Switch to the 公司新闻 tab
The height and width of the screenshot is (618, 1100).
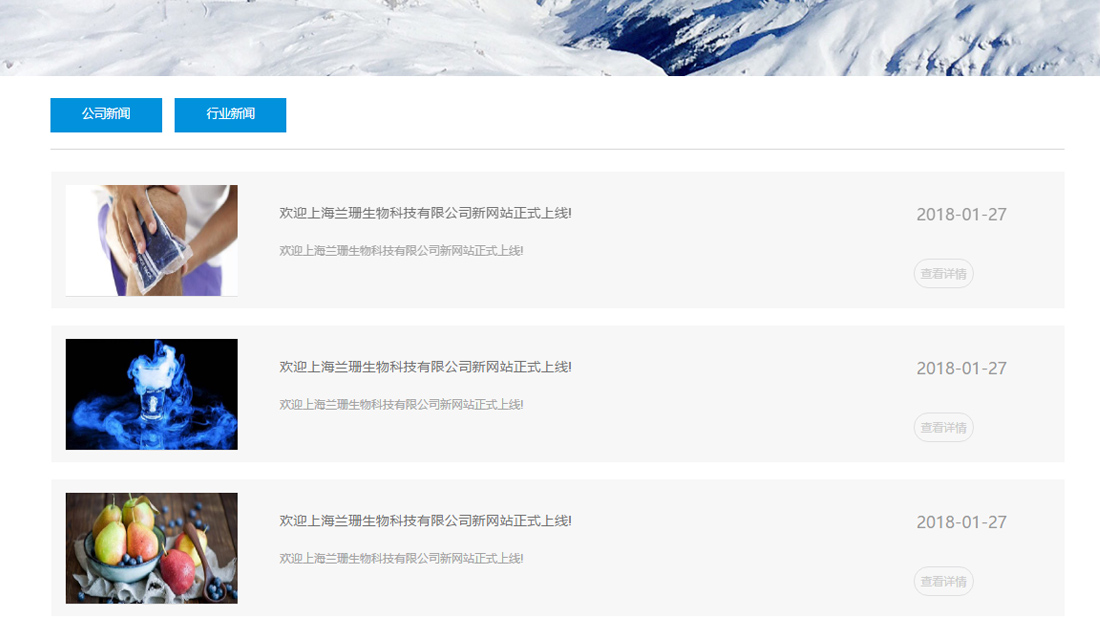pos(106,115)
